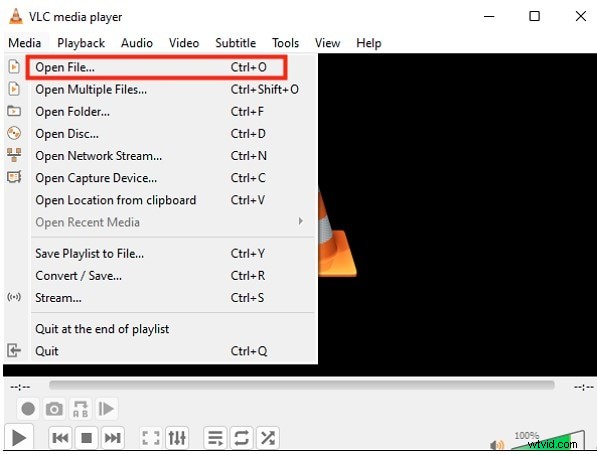Open the Playback menu
This screenshot has height=454, width=597.
point(81,43)
